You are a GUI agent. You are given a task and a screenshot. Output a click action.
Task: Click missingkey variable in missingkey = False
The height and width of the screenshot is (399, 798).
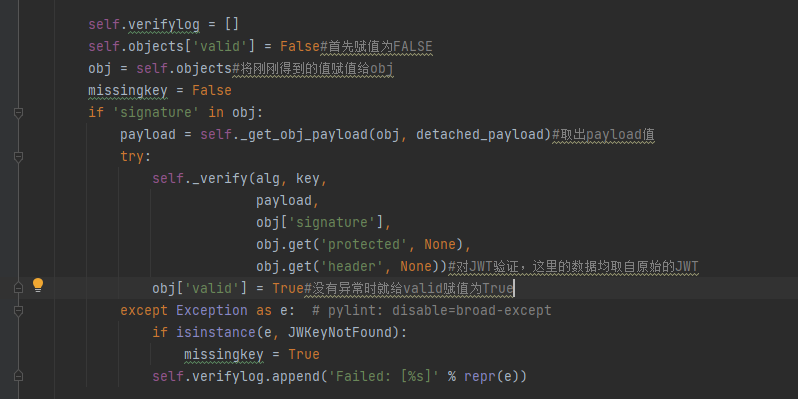[x=128, y=91]
